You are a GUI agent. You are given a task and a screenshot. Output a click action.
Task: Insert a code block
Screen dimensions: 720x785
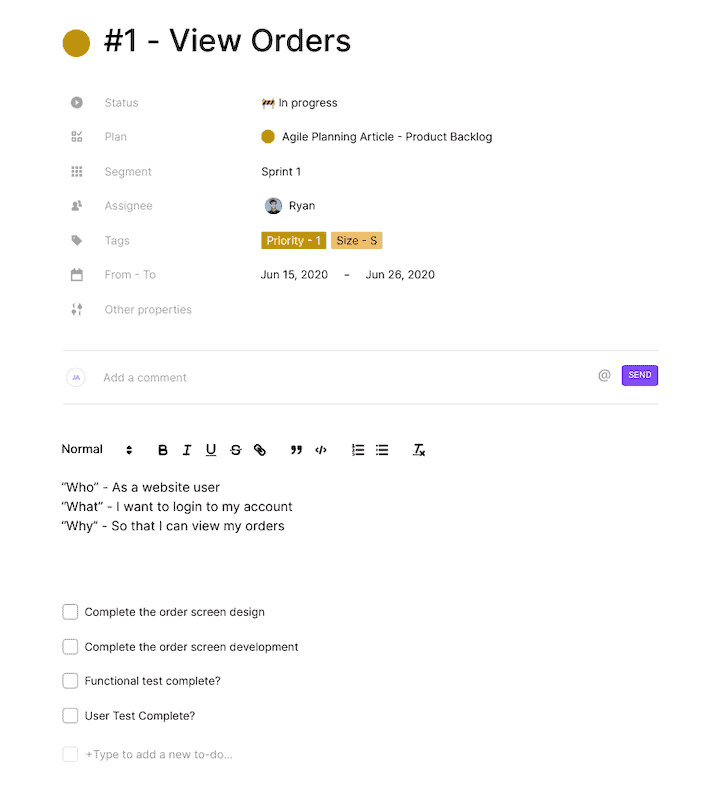[321, 450]
